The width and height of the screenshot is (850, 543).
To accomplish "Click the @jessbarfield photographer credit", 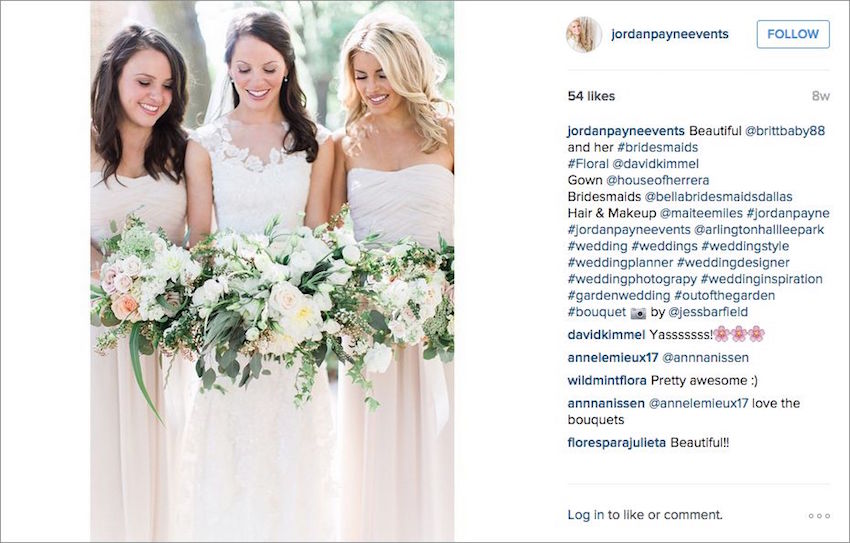I will pyautogui.click(x=708, y=312).
